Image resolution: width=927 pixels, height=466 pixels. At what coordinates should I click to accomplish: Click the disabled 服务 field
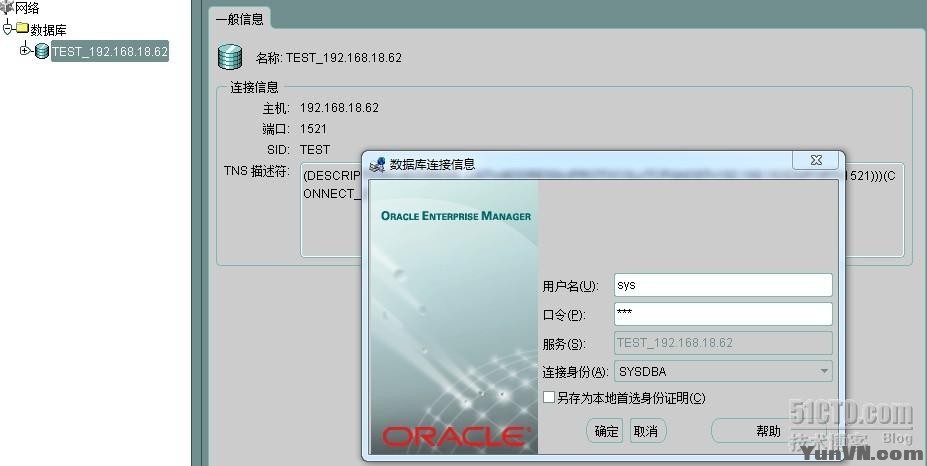[723, 342]
